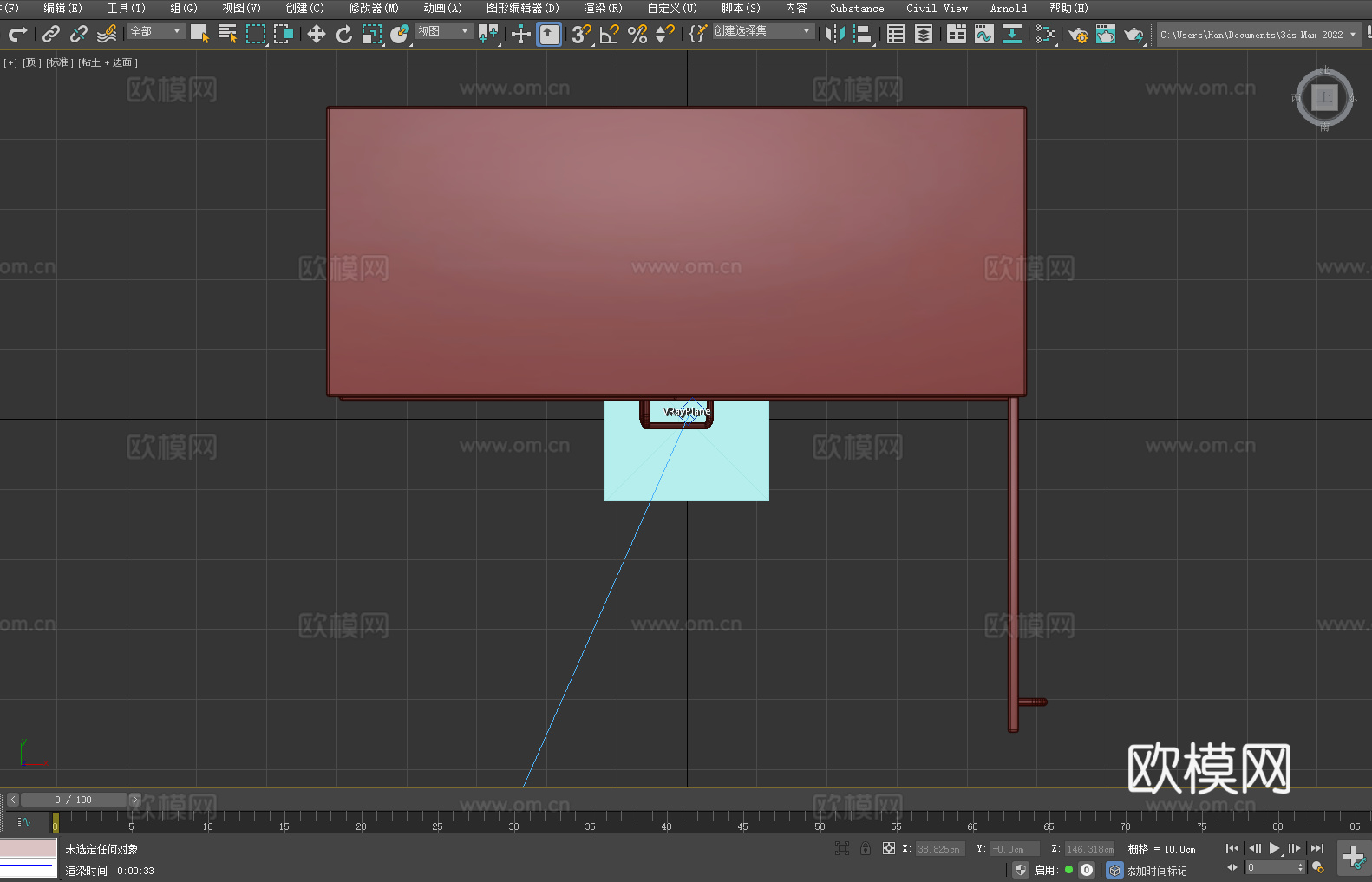
Task: Toggle the Layer Explorer icon
Action: (x=924, y=34)
